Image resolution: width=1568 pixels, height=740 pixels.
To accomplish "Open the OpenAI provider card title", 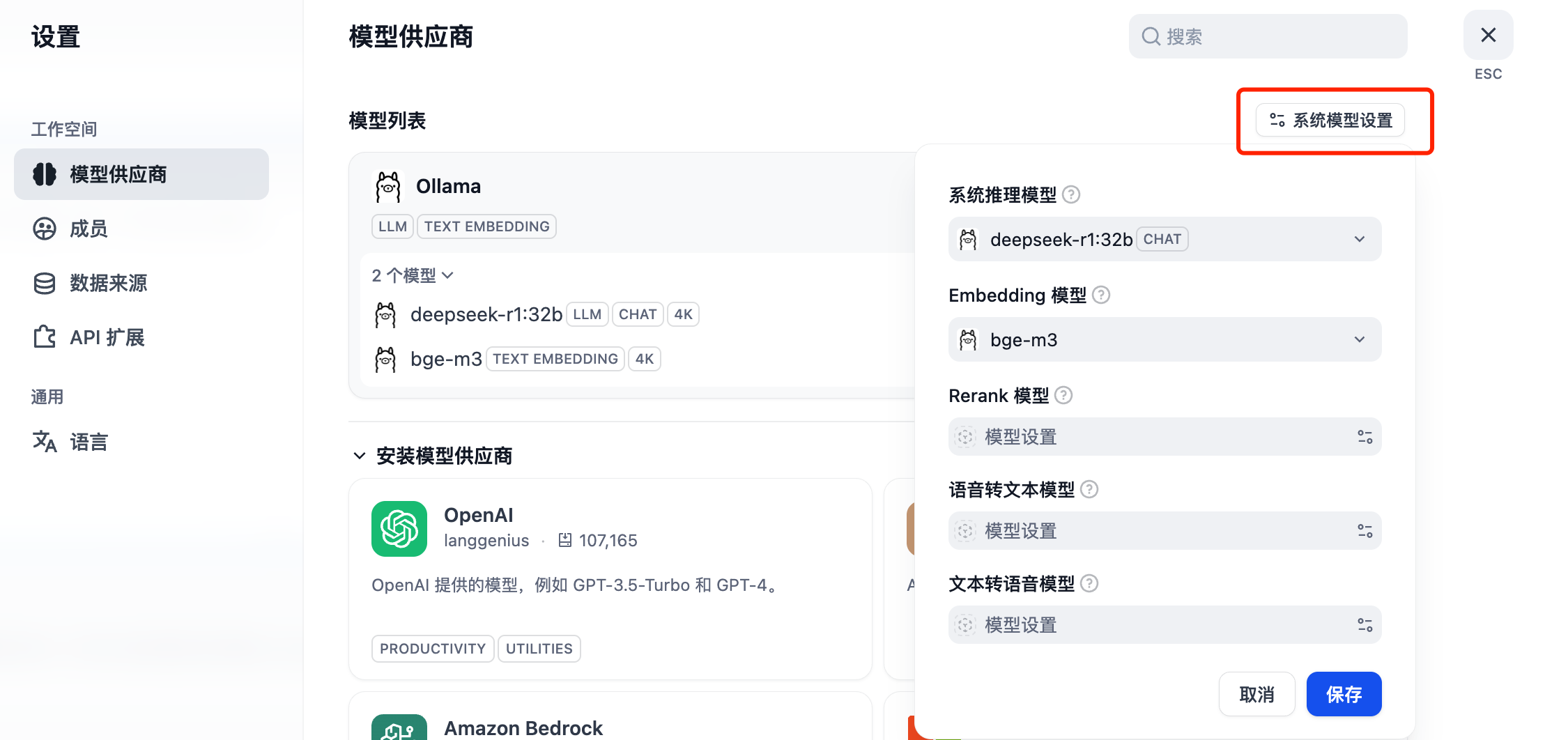I will pyautogui.click(x=479, y=515).
